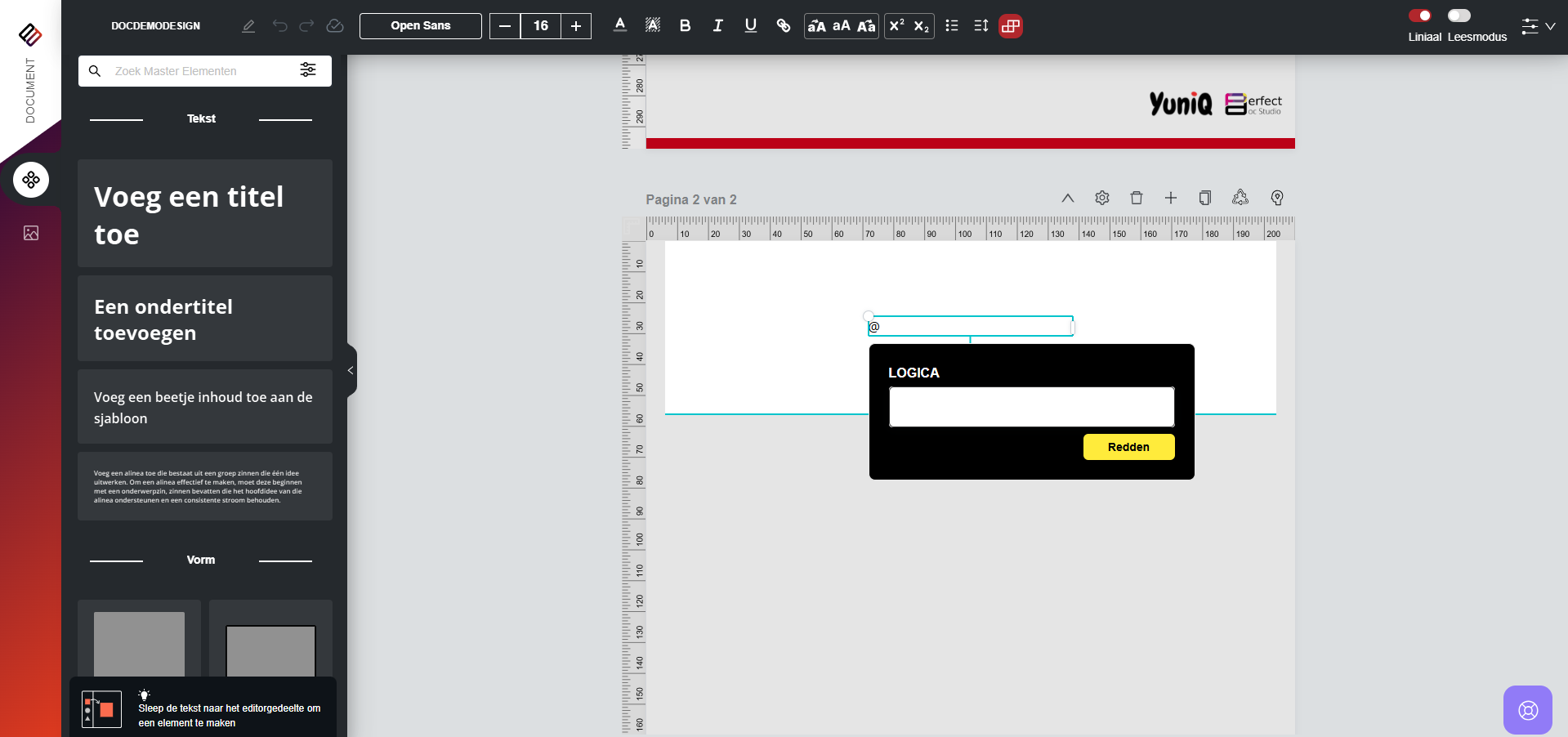Select the 'Voeg een titel toe' element
1568x737 pixels.
click(204, 214)
